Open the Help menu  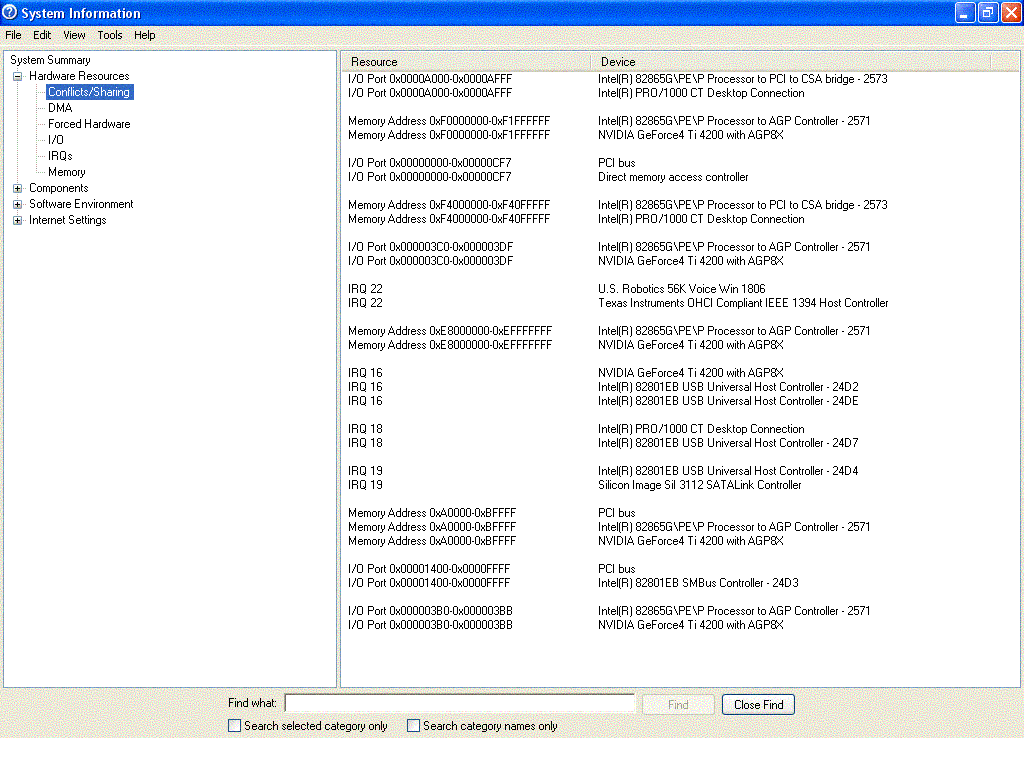click(x=144, y=35)
